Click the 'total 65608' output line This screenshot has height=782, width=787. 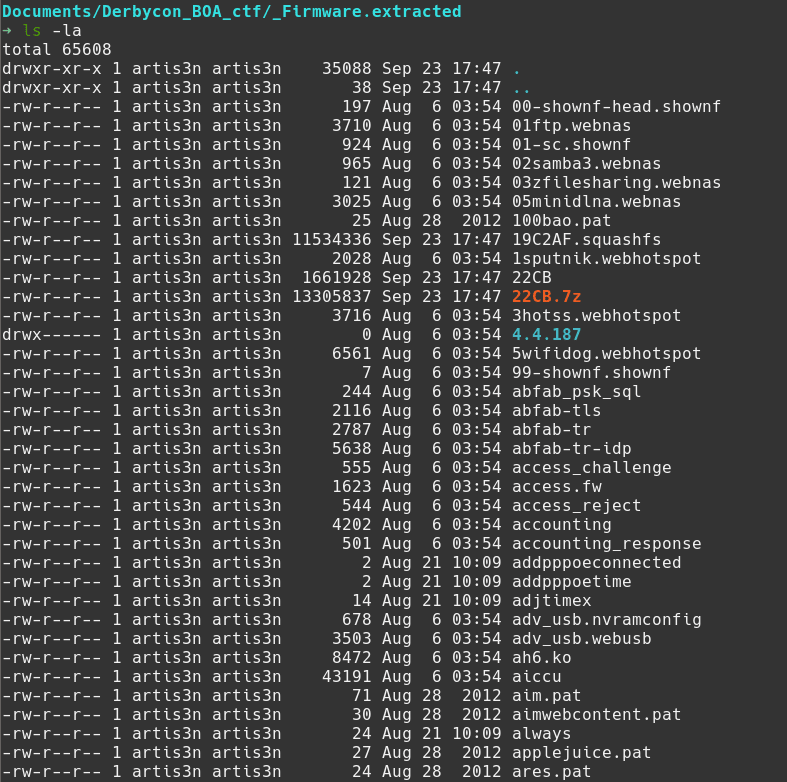coord(57,50)
